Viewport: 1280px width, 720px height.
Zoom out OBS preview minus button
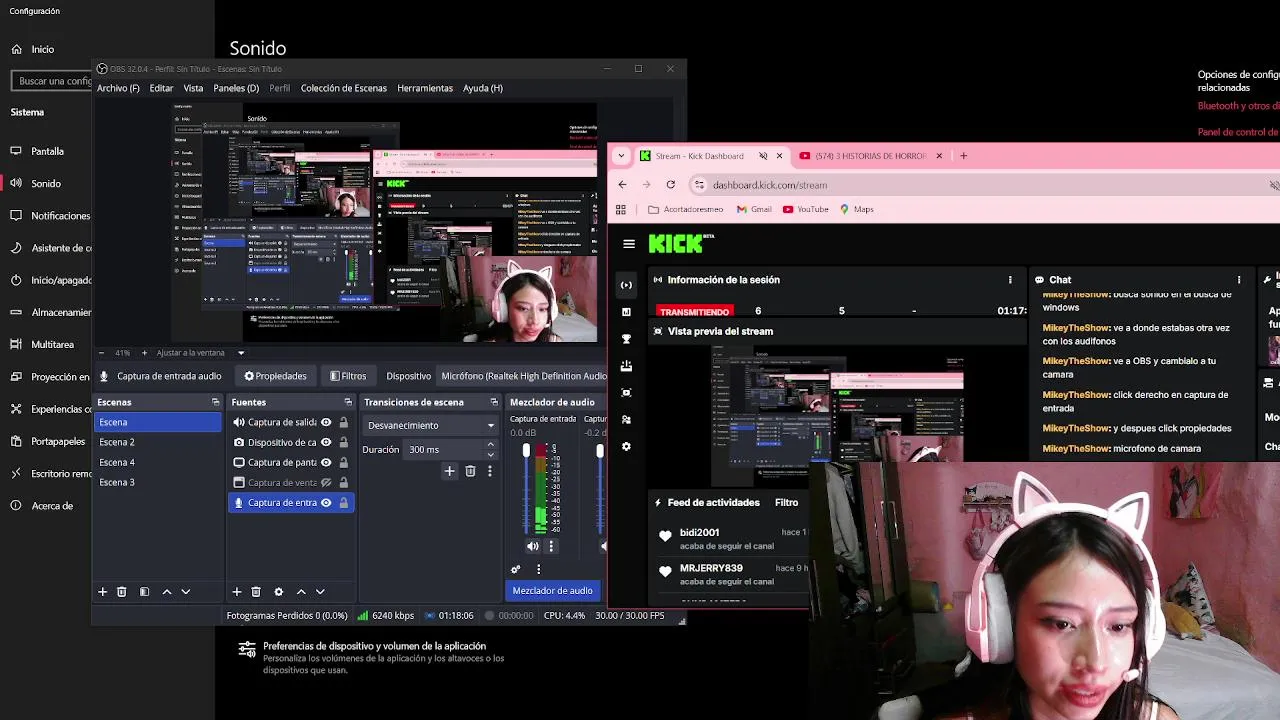pyautogui.click(x=101, y=353)
